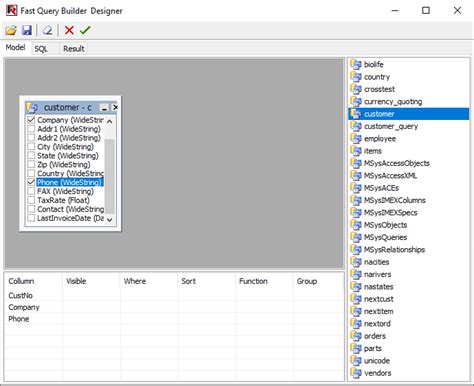Switch to the Result tab

[x=74, y=49]
